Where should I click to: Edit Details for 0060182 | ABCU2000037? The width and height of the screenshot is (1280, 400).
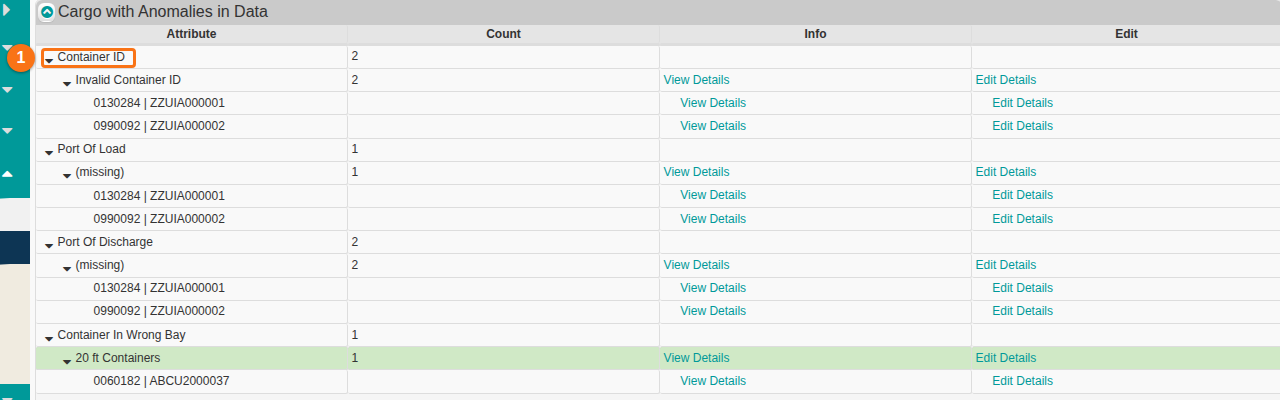pos(1022,381)
